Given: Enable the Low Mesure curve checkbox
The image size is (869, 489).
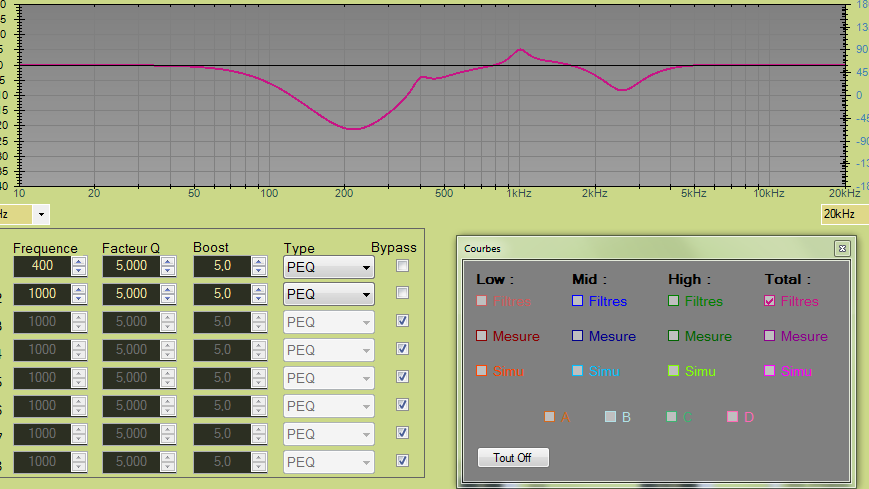Looking at the screenshot, I should click(482, 336).
